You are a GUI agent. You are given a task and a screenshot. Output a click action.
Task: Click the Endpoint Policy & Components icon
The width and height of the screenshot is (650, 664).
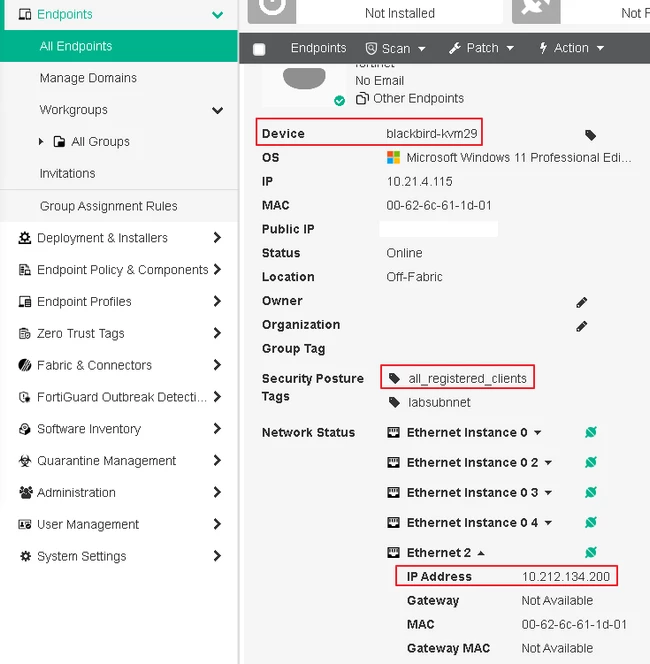point(25,270)
